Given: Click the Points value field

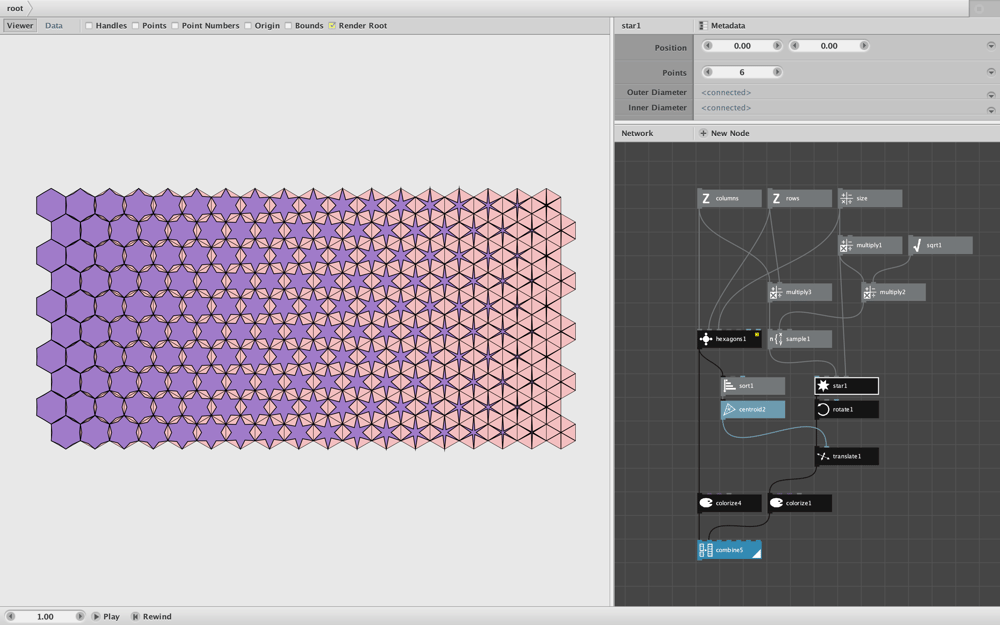Looking at the screenshot, I should click(742, 72).
